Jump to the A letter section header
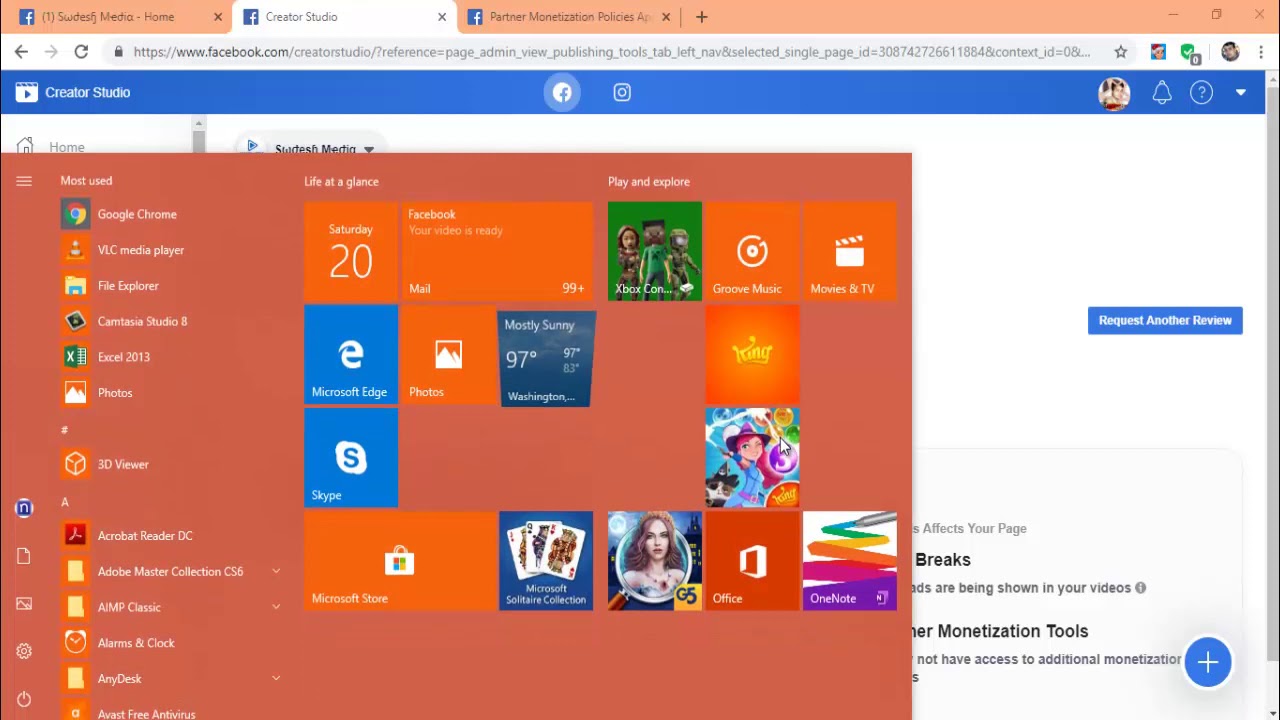Viewport: 1280px width, 720px height. pos(65,502)
